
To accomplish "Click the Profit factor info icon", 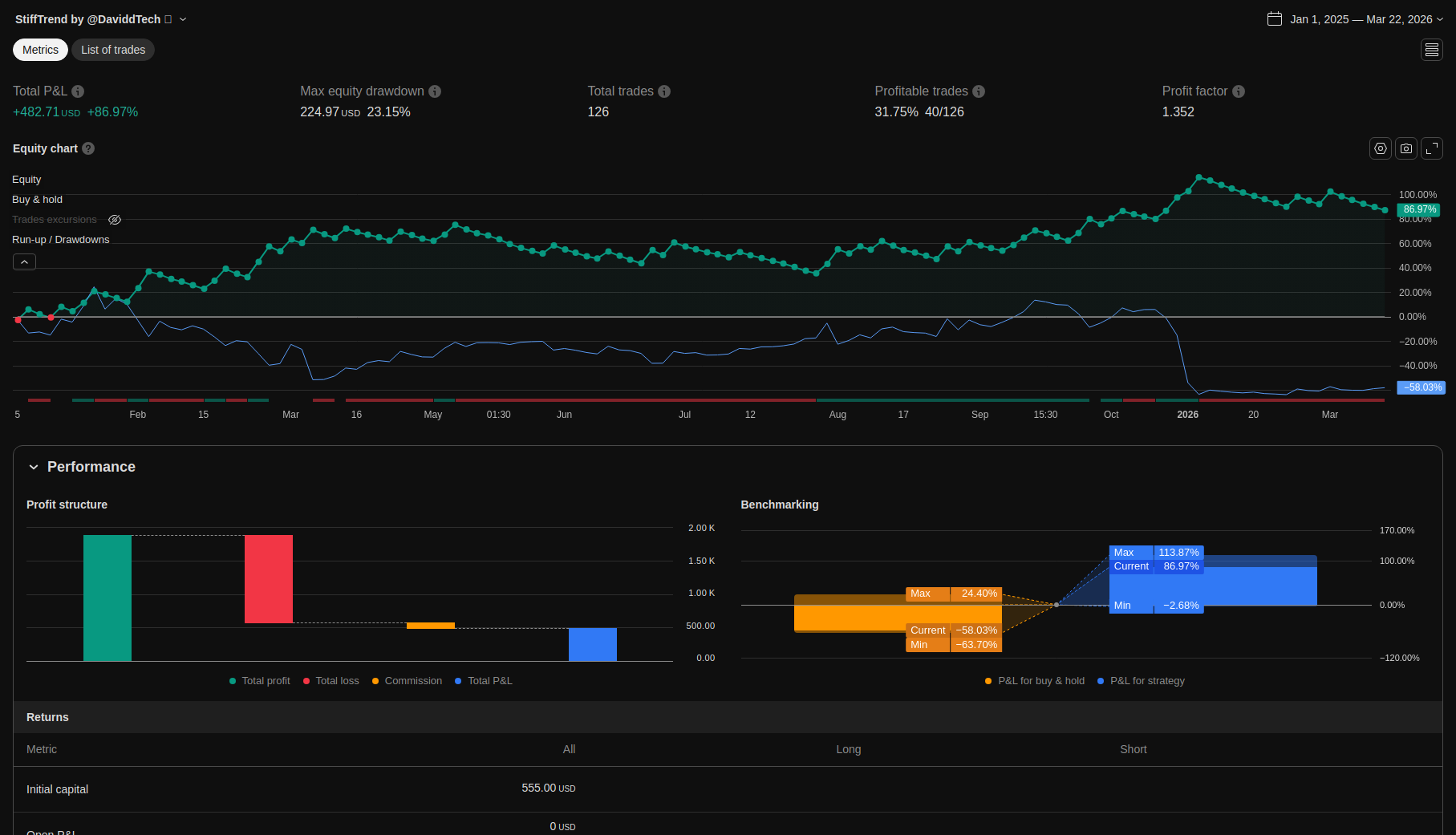I will 1239,91.
